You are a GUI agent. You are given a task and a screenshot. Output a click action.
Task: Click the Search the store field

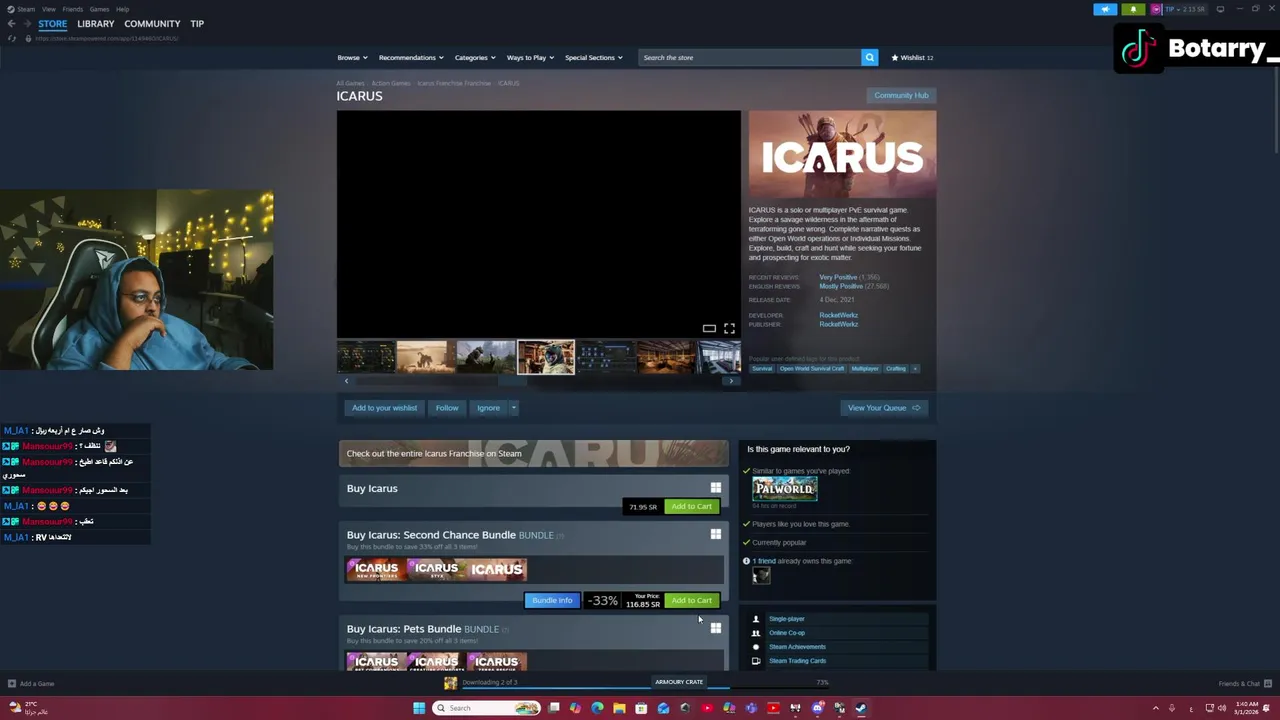(749, 58)
